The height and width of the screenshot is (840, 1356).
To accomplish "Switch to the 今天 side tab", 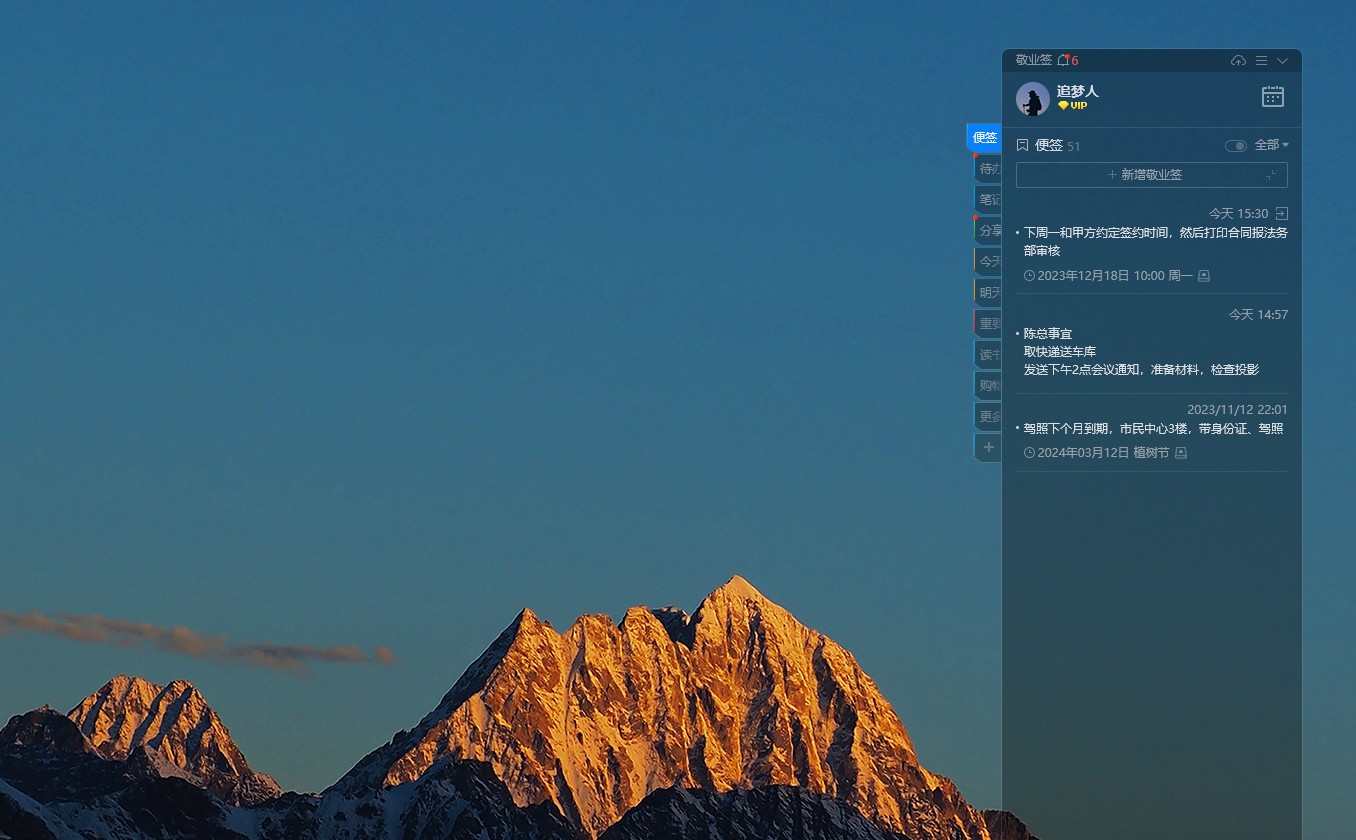I will [x=988, y=261].
